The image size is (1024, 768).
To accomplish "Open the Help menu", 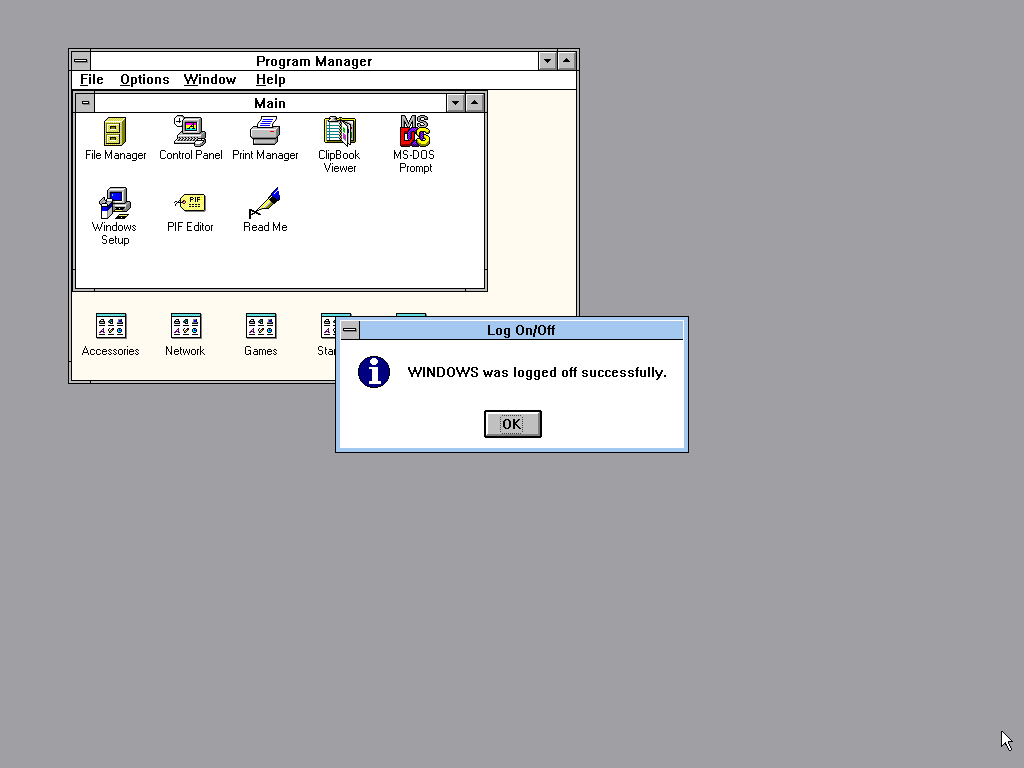I will point(270,80).
